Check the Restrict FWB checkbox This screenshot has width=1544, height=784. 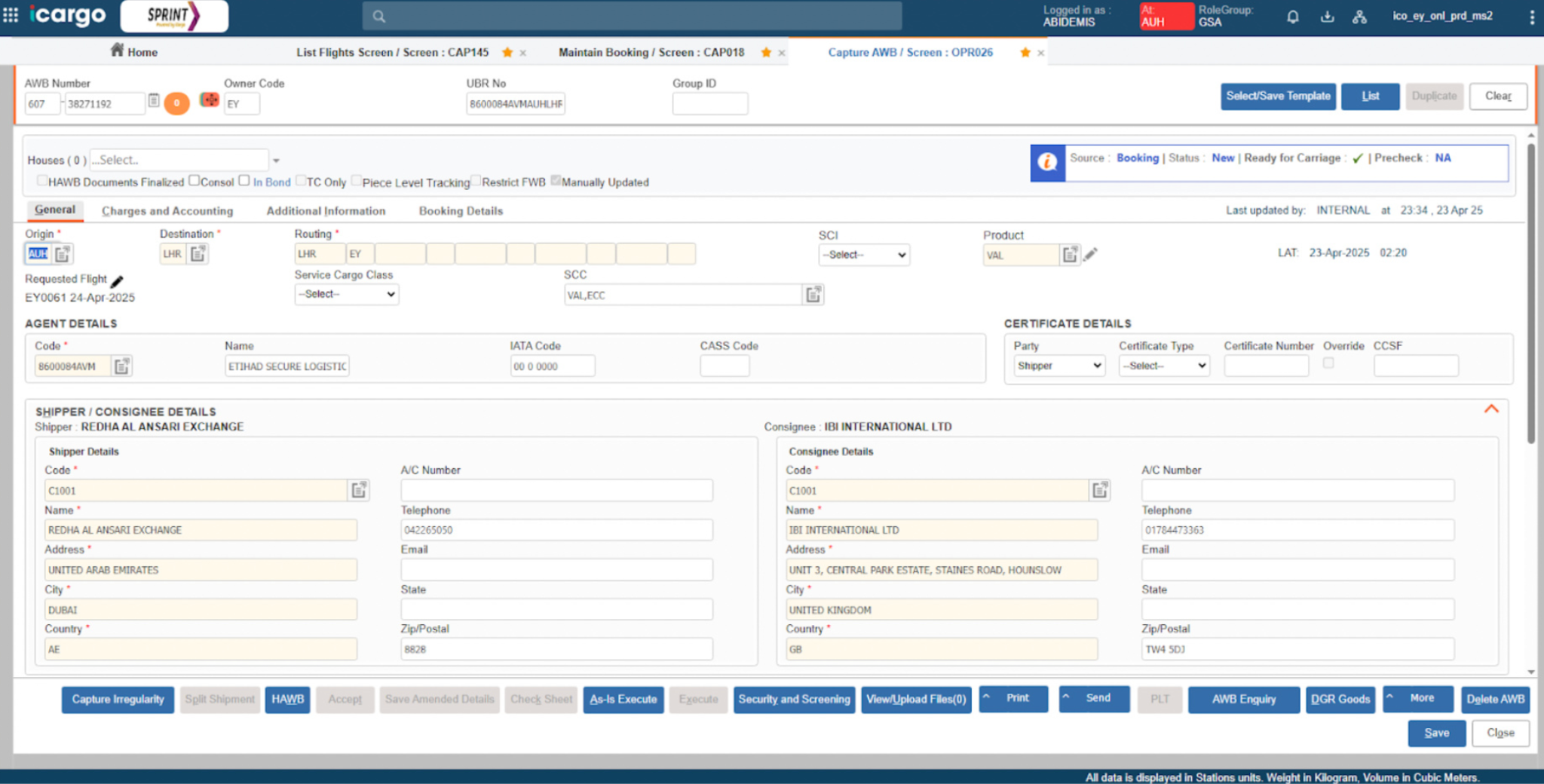pyautogui.click(x=476, y=180)
